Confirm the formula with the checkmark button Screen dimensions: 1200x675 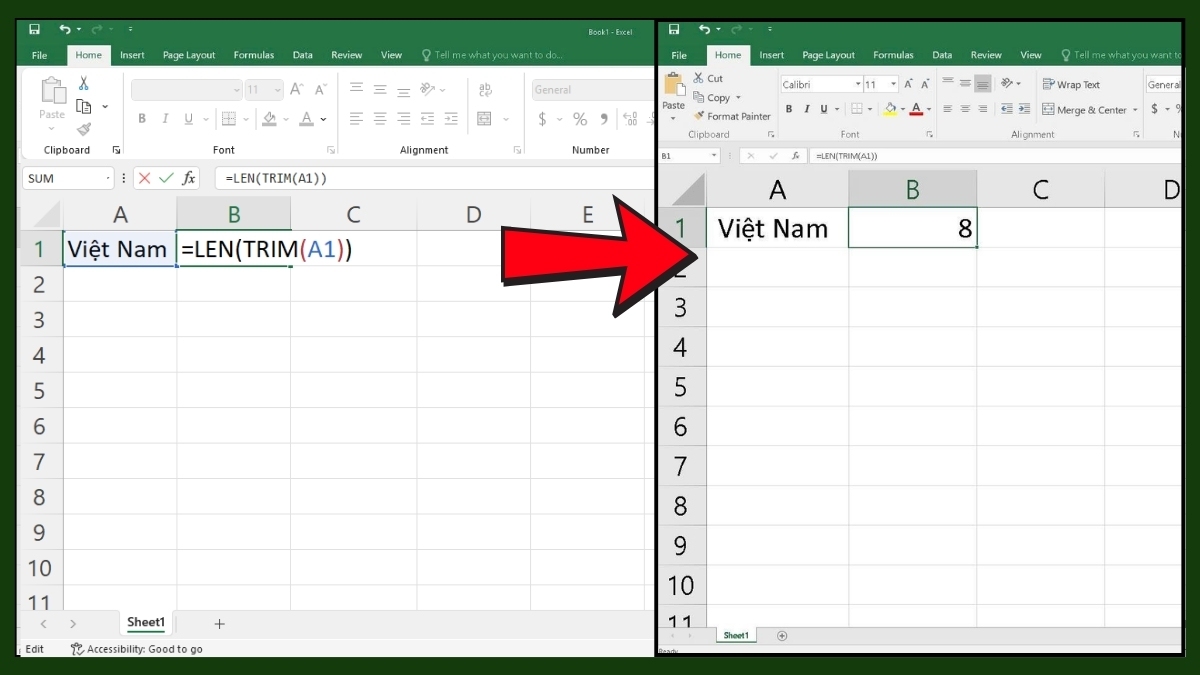pyautogui.click(x=166, y=177)
